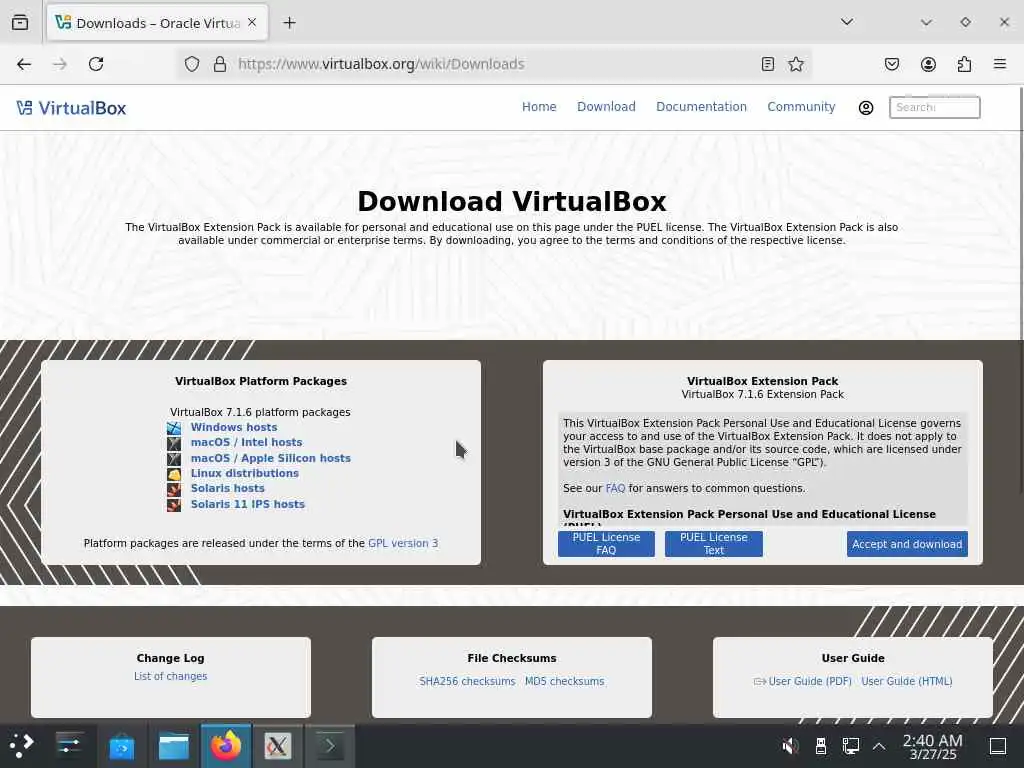Open the Firefox hamburger menu
Screen dimensions: 1024x768
pos(1000,64)
